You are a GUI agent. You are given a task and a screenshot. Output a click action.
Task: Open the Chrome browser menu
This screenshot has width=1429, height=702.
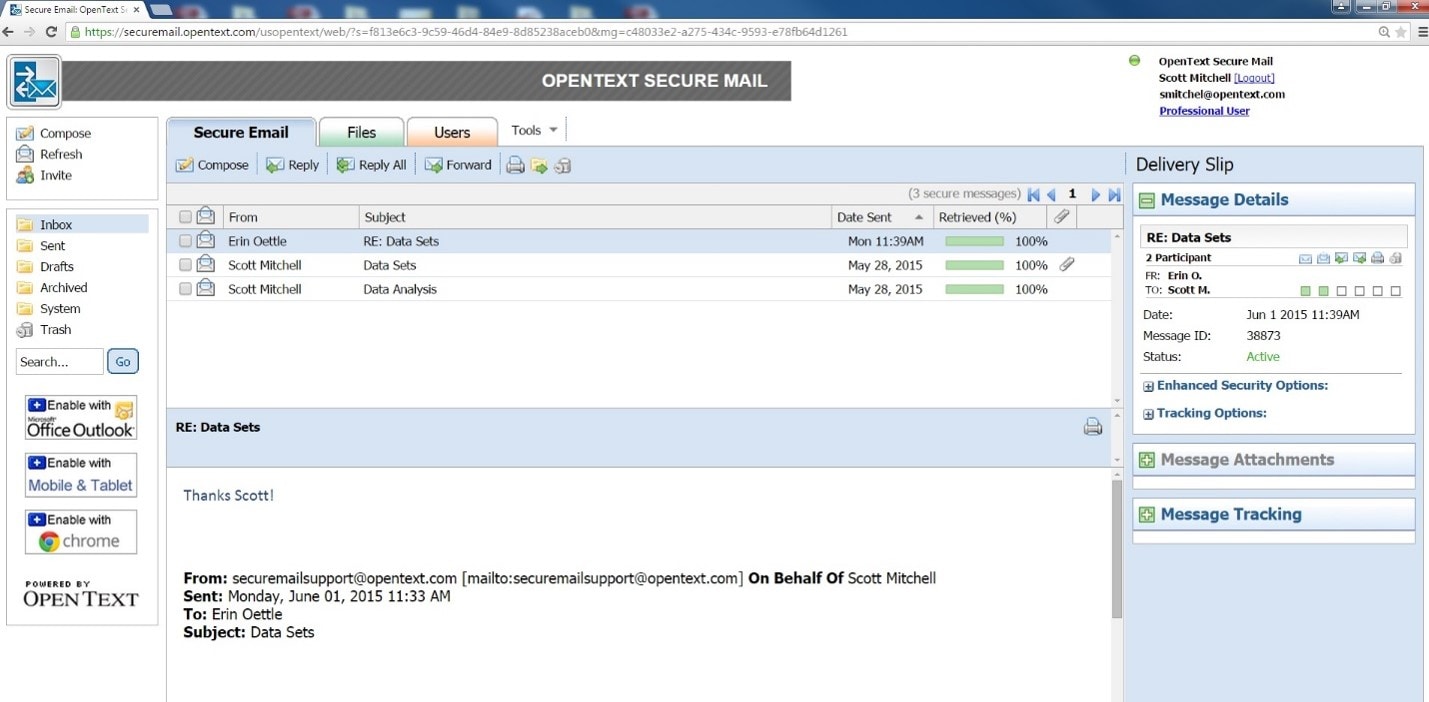click(1420, 32)
